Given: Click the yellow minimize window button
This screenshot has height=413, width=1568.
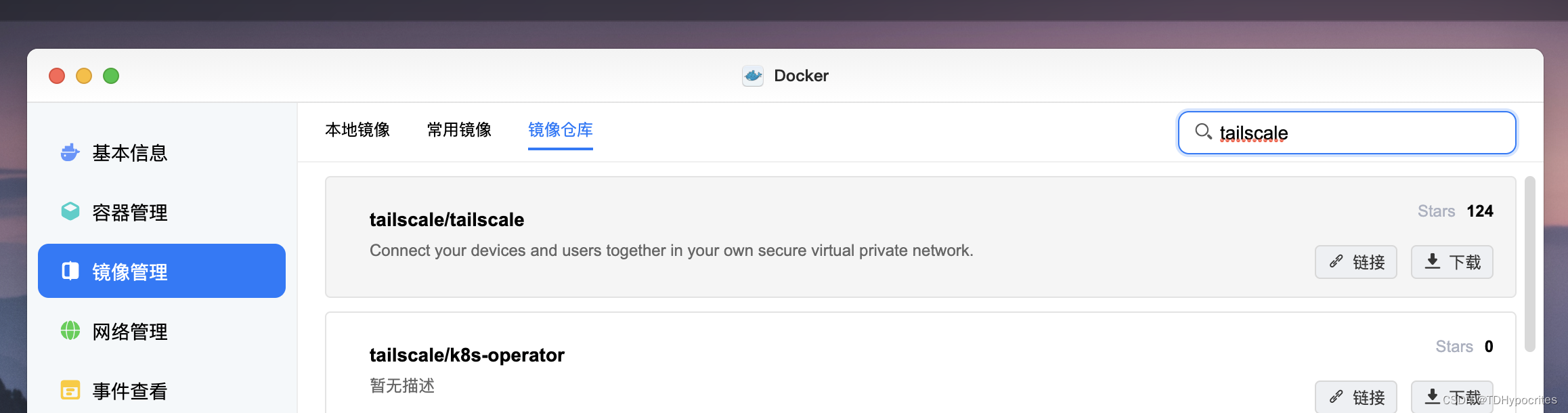Looking at the screenshot, I should [84, 76].
